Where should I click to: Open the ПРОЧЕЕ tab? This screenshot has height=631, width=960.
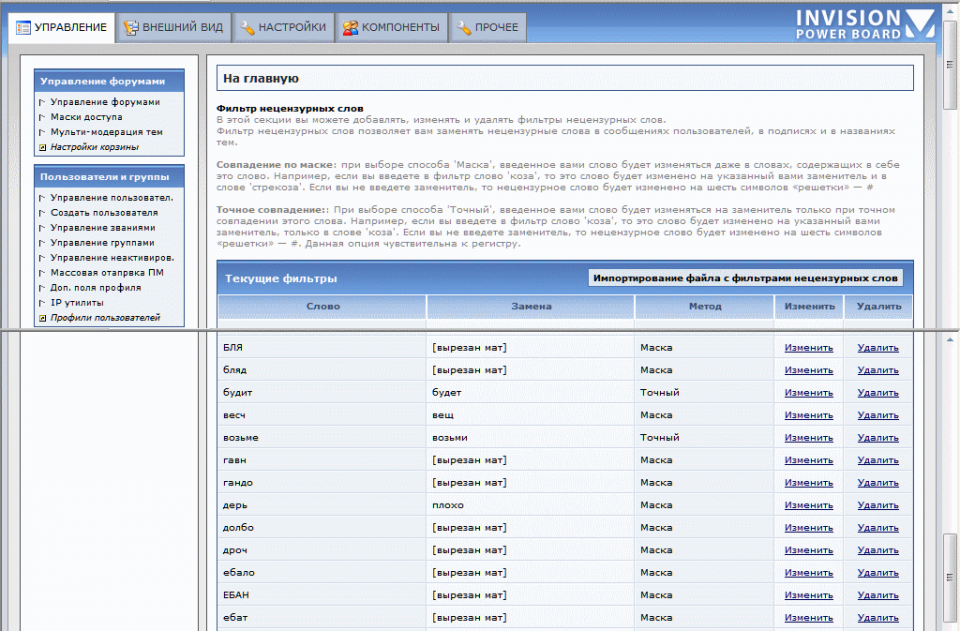coord(489,28)
